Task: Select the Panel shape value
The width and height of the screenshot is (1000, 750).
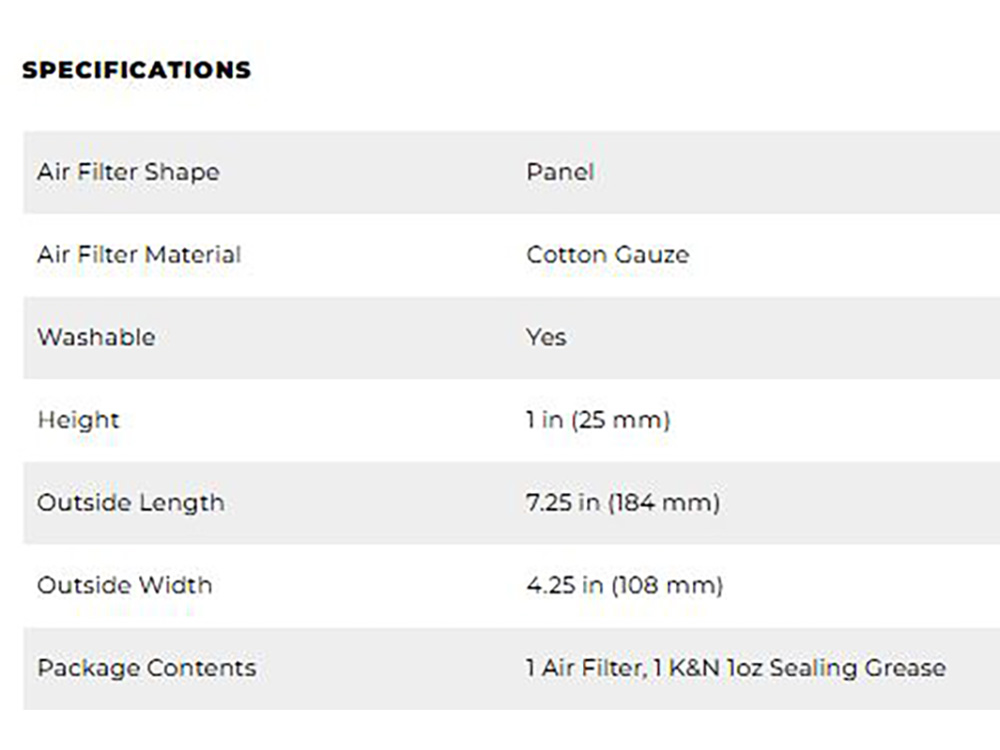Action: tap(560, 172)
